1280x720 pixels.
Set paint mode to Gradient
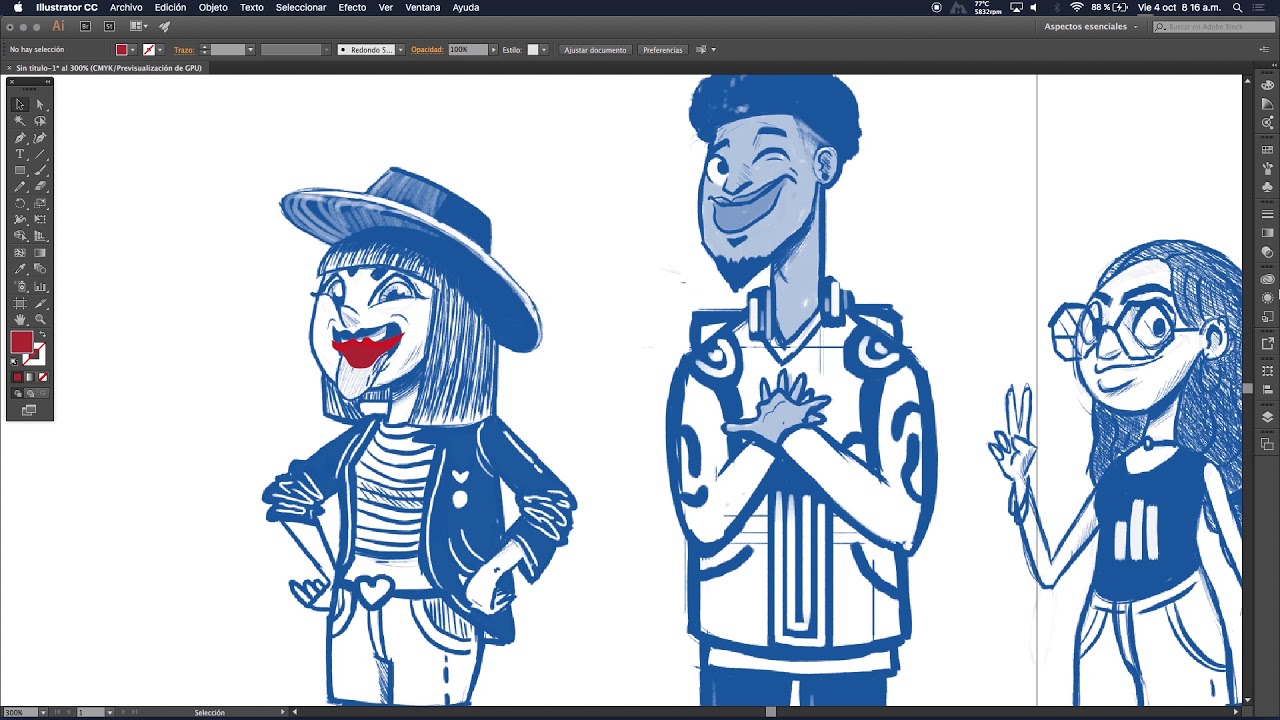point(29,377)
